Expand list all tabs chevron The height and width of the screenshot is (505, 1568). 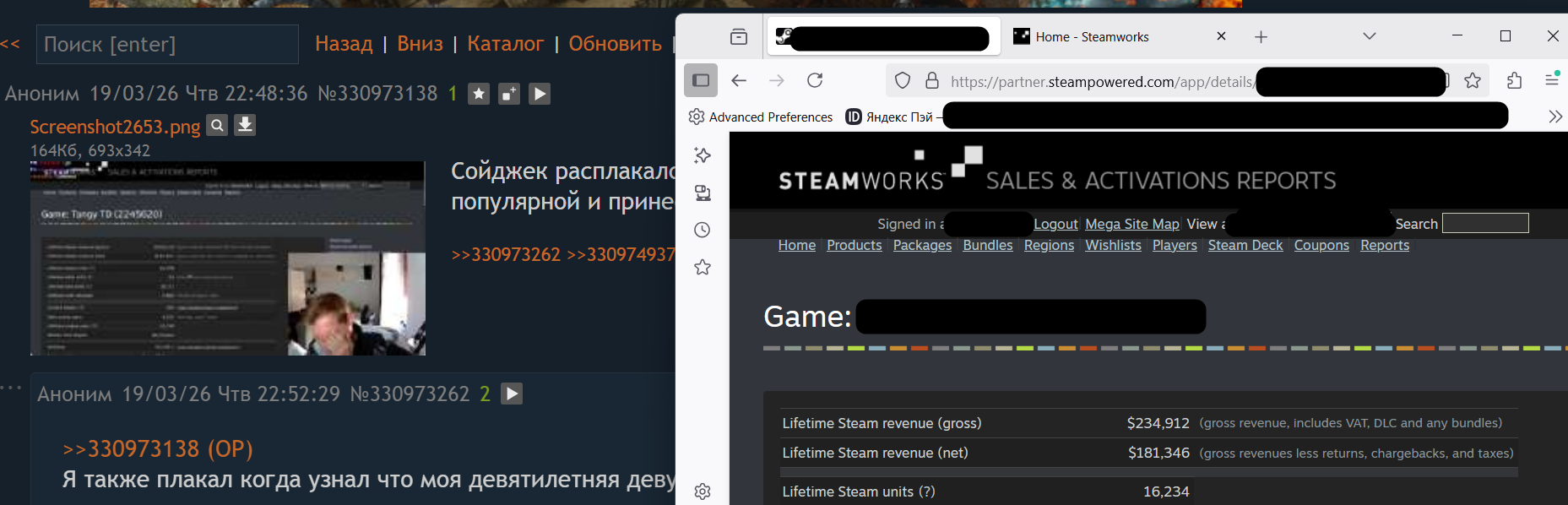click(x=1370, y=36)
